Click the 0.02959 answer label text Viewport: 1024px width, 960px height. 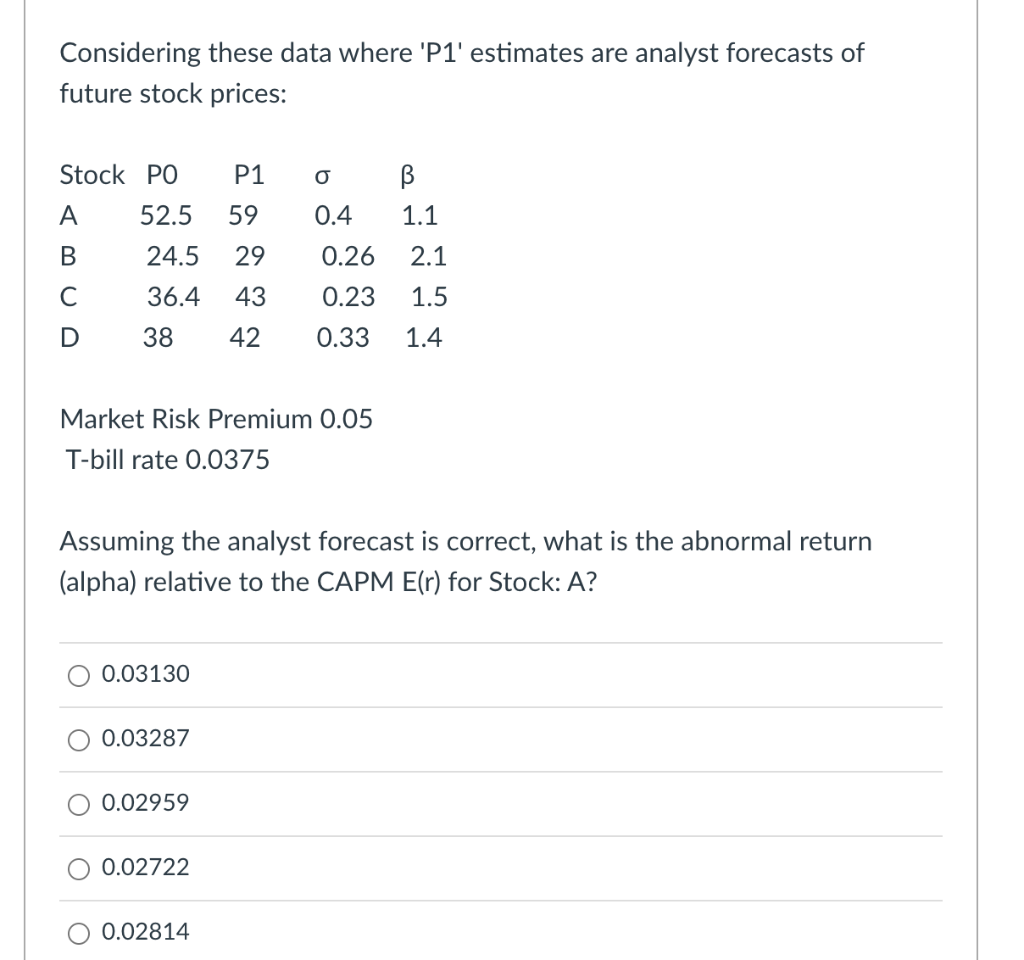[x=143, y=803]
